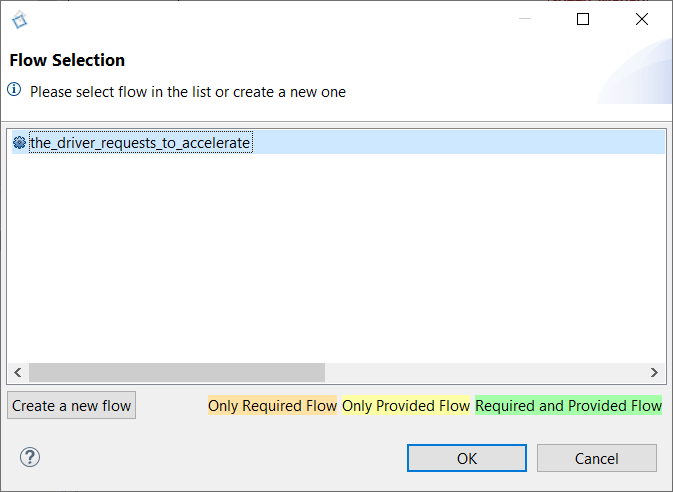Close the dialog with the X button

[642, 19]
